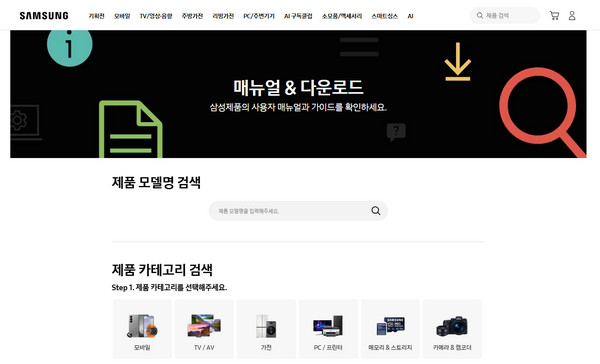The image size is (600, 364).
Task: Open the AI menu item
Action: 410,16
